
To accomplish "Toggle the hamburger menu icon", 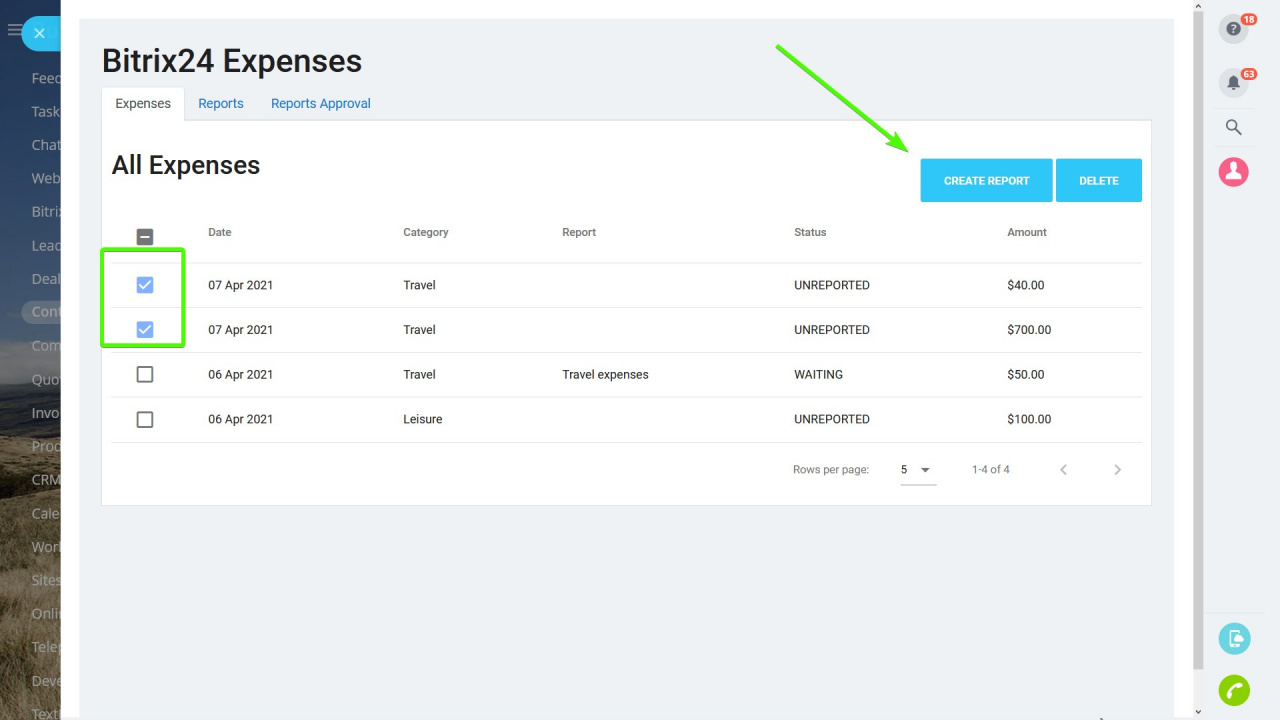I will [x=14, y=31].
